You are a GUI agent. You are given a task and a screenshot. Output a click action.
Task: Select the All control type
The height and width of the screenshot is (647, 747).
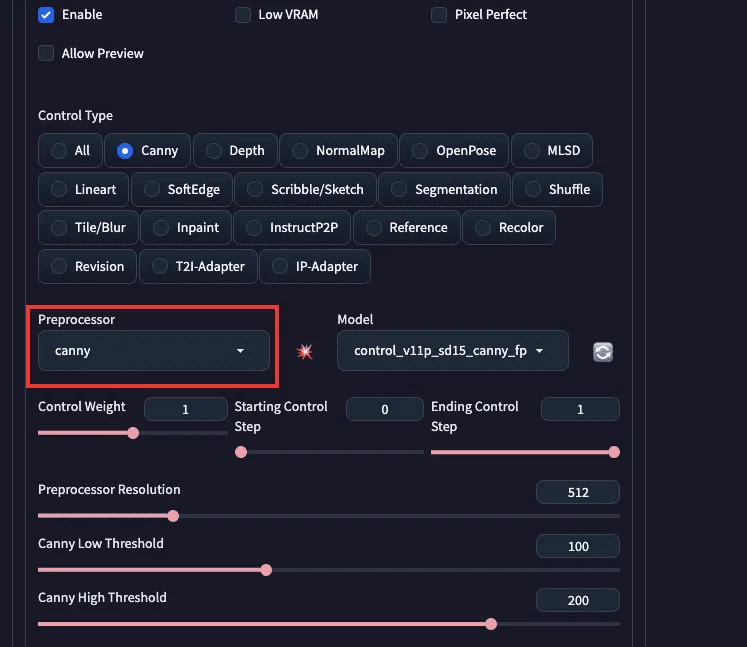(x=70, y=151)
